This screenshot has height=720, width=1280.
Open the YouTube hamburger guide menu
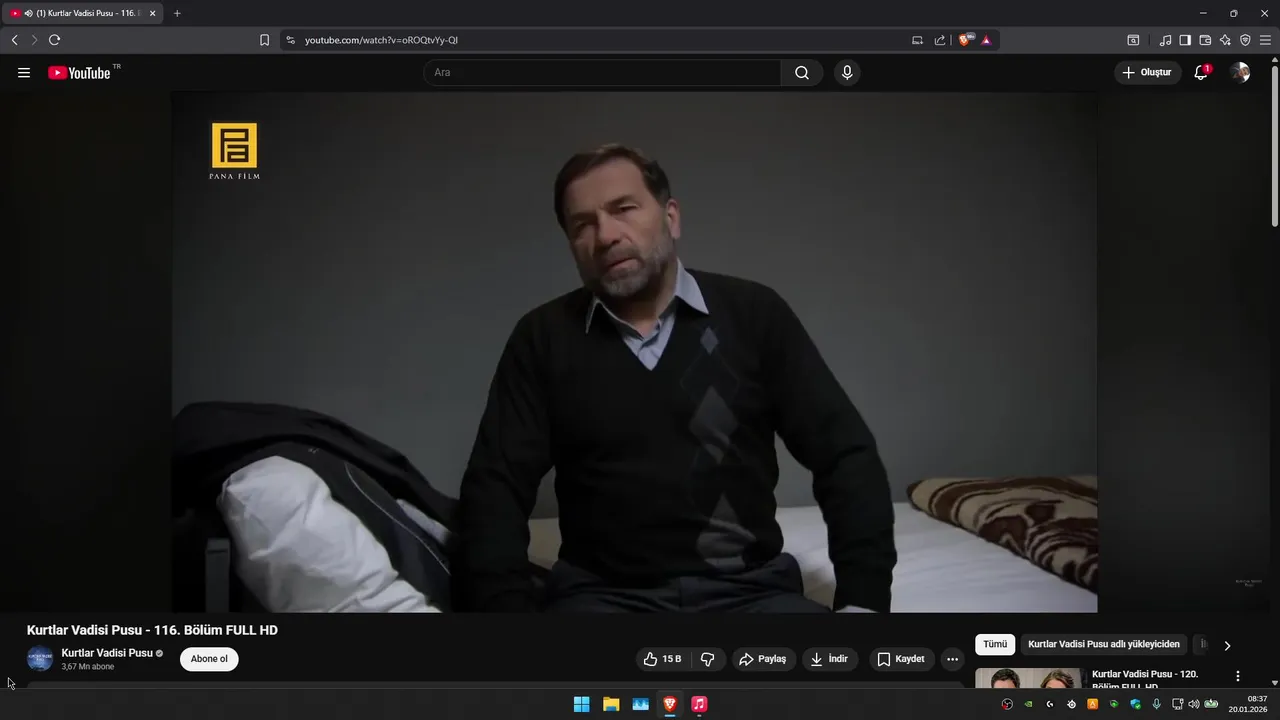pos(24,73)
